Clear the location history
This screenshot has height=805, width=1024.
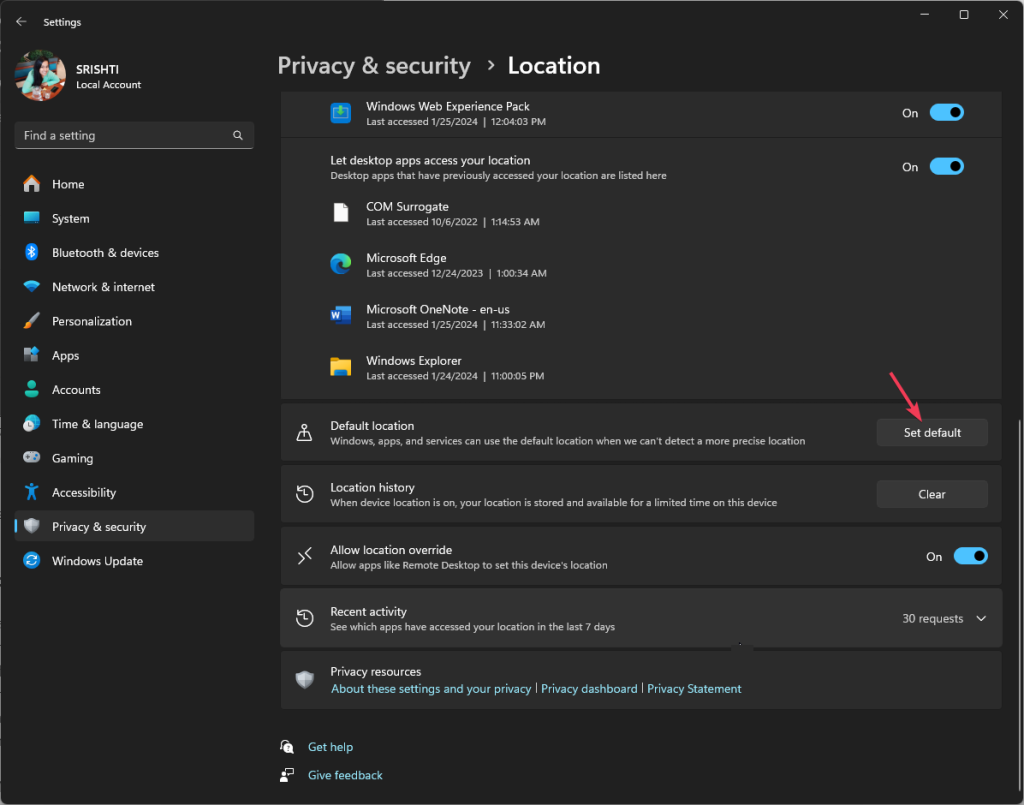(x=931, y=494)
